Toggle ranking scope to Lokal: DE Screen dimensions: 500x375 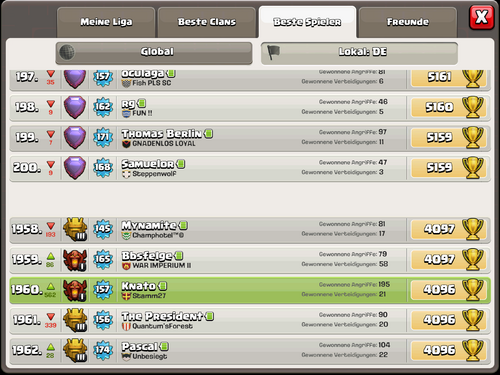click(359, 52)
